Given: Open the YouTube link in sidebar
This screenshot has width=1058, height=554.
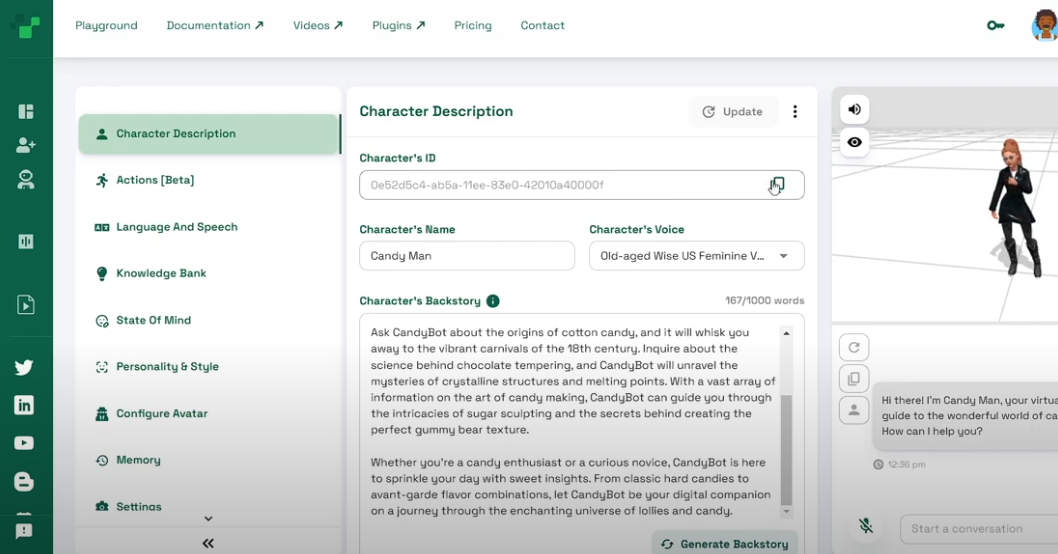Looking at the screenshot, I should (25, 443).
